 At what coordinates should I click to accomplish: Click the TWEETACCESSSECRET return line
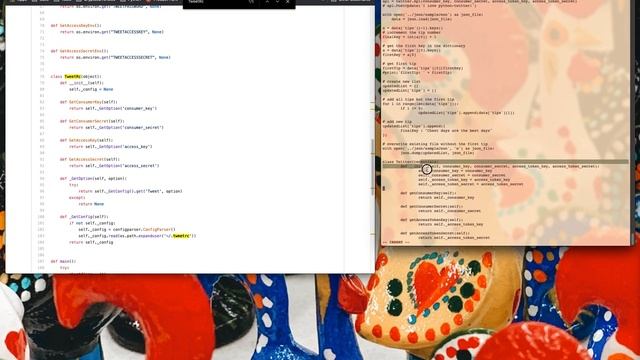[115, 58]
